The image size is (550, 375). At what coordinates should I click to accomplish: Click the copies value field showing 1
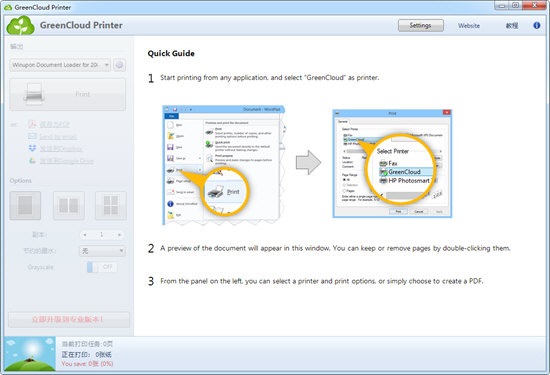click(x=102, y=234)
